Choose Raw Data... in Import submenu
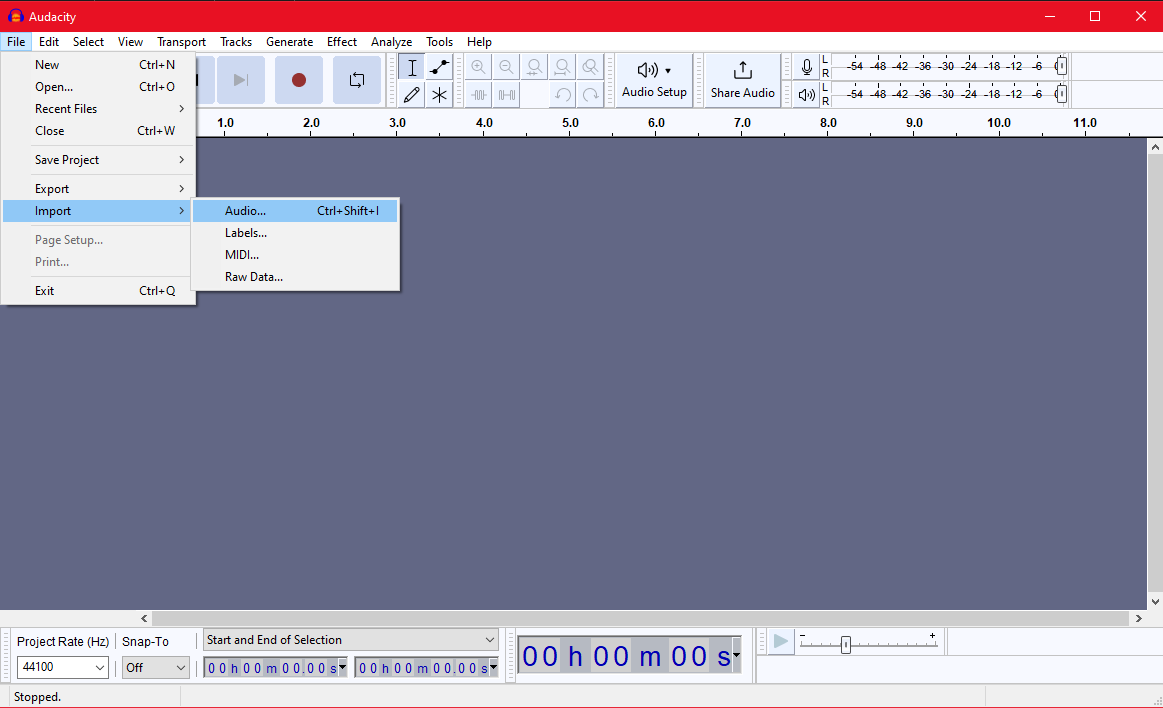Image resolution: width=1163 pixels, height=708 pixels. 295,277
